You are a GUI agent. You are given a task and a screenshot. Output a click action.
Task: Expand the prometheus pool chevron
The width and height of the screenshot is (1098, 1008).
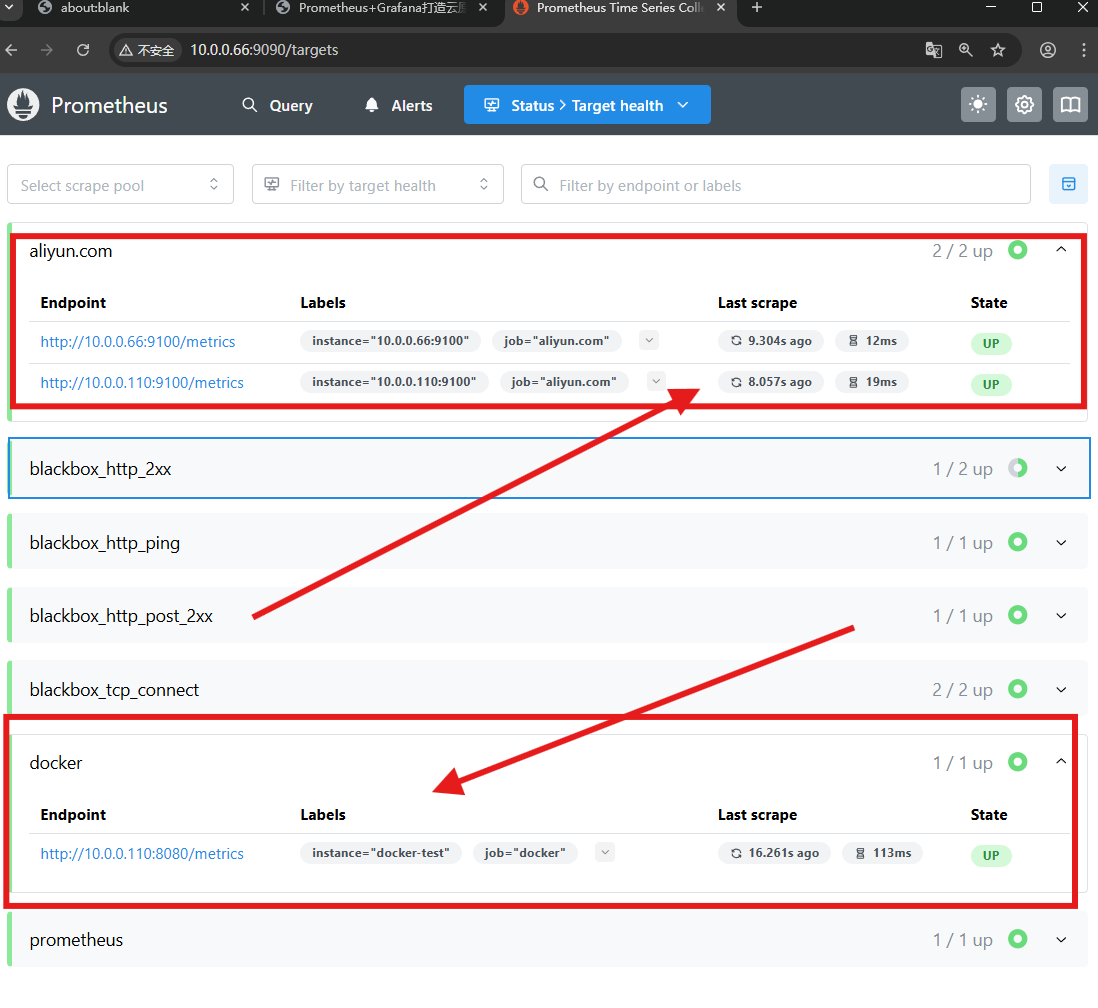[1061, 940]
